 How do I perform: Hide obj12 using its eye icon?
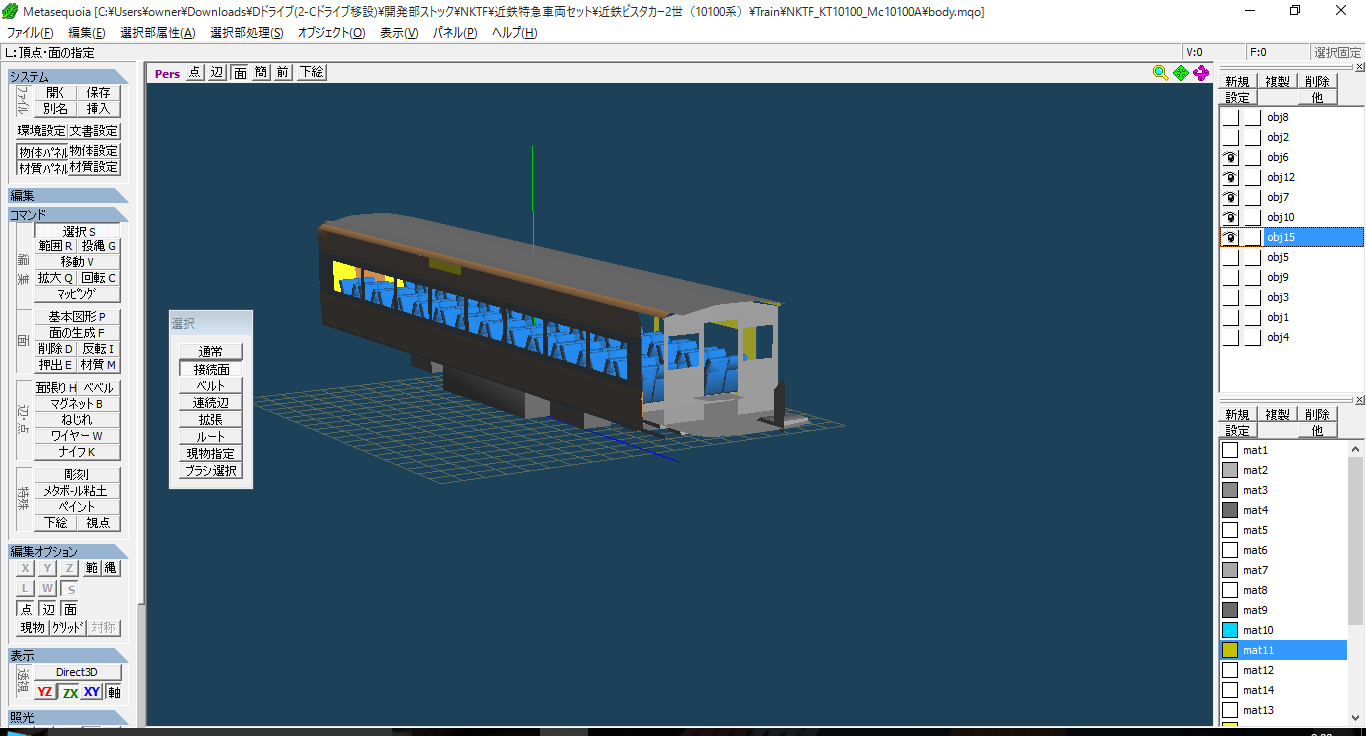pyautogui.click(x=1231, y=177)
